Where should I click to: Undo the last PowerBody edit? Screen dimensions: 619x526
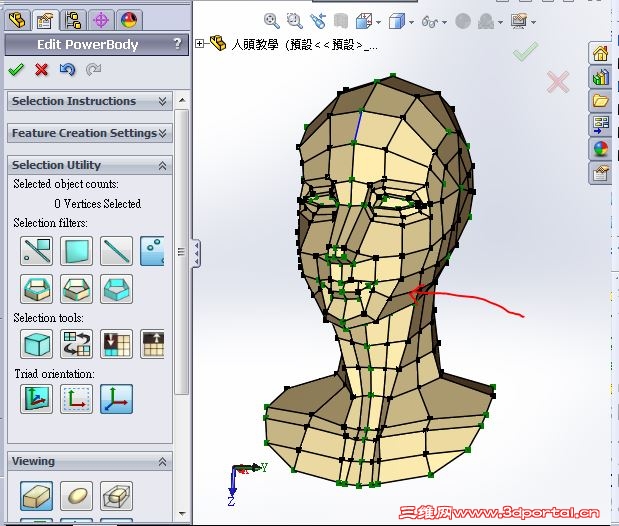[68, 70]
